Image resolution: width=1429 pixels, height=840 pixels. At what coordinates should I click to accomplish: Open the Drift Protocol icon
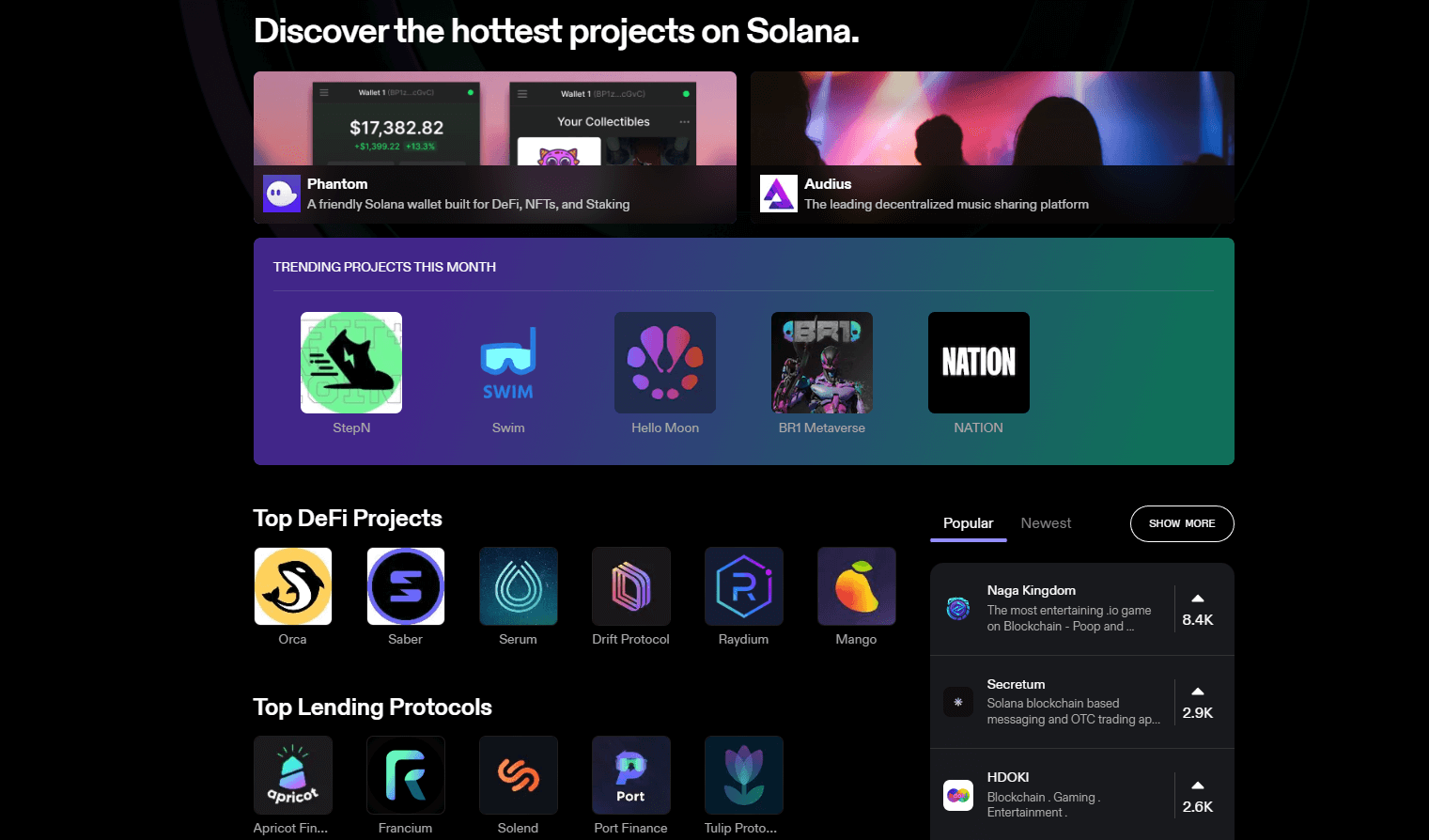click(x=631, y=586)
